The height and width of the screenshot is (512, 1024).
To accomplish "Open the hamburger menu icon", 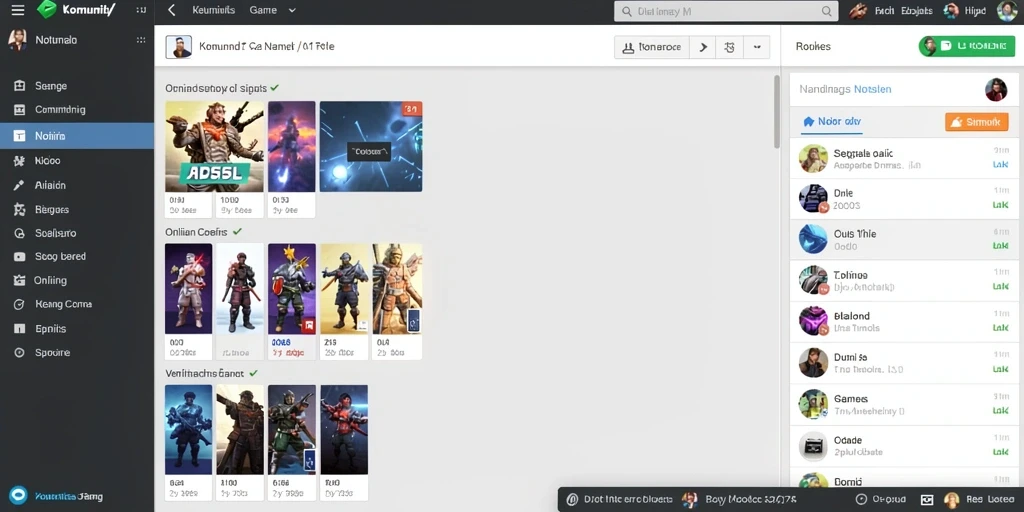I will (x=18, y=10).
